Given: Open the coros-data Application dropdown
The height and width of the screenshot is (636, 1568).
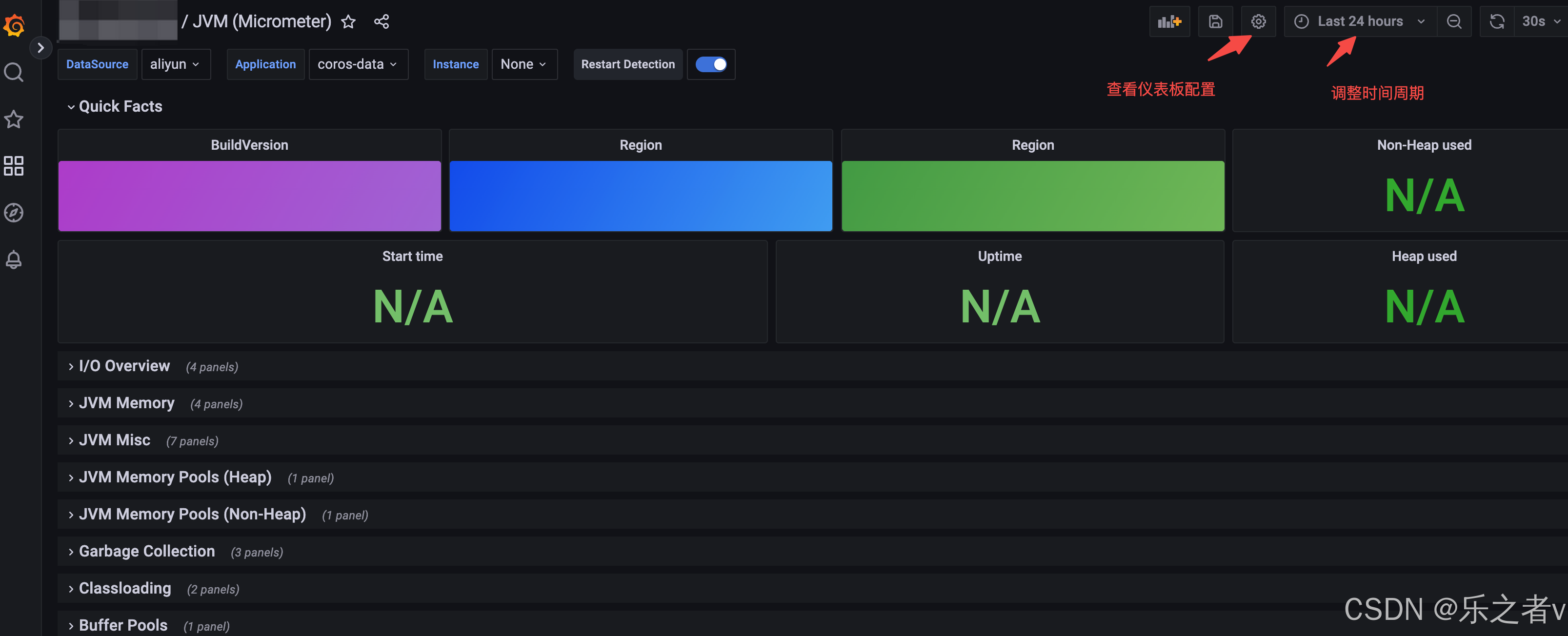Looking at the screenshot, I should (358, 64).
